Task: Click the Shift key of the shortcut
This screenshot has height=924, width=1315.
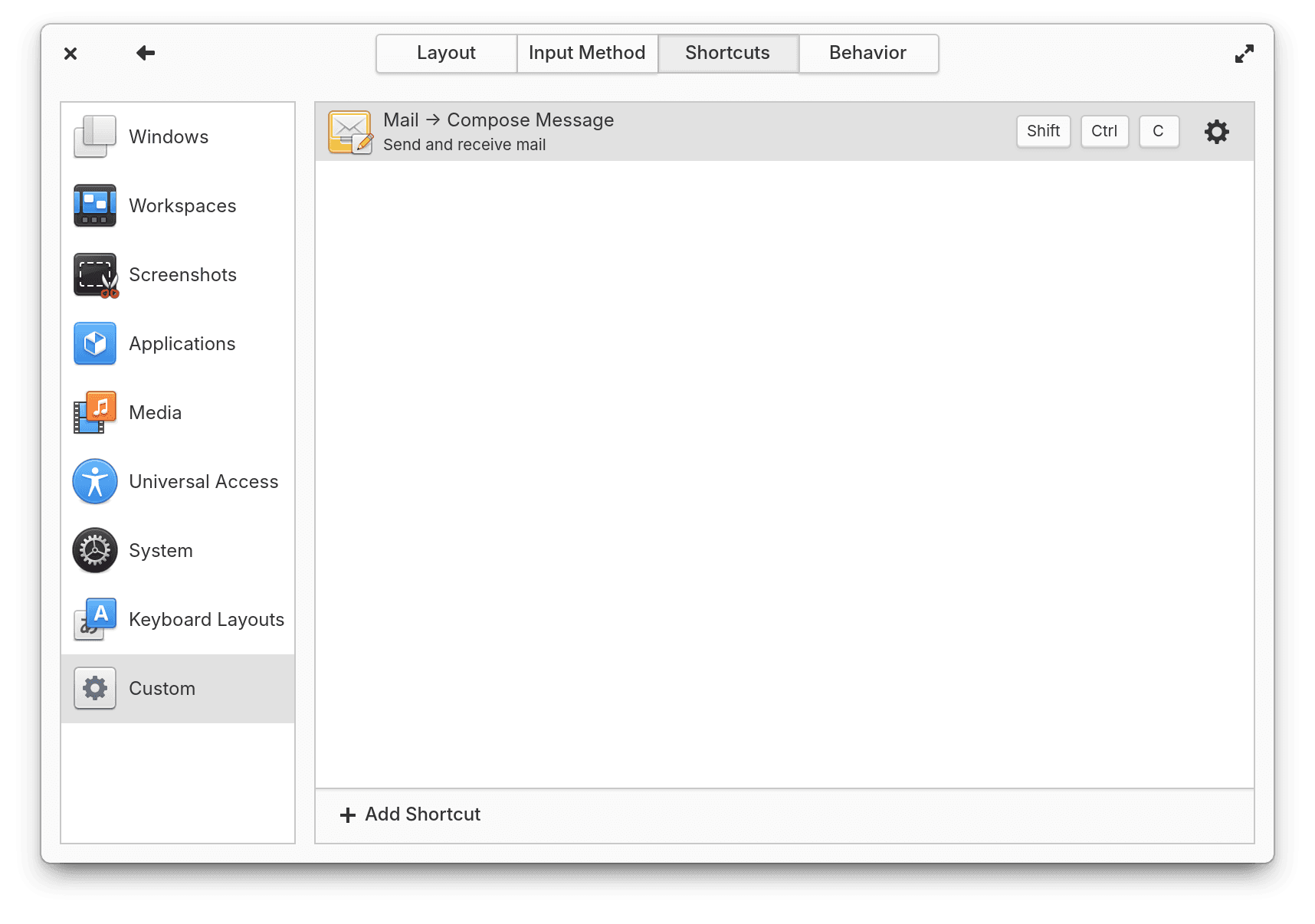Action: [1043, 131]
